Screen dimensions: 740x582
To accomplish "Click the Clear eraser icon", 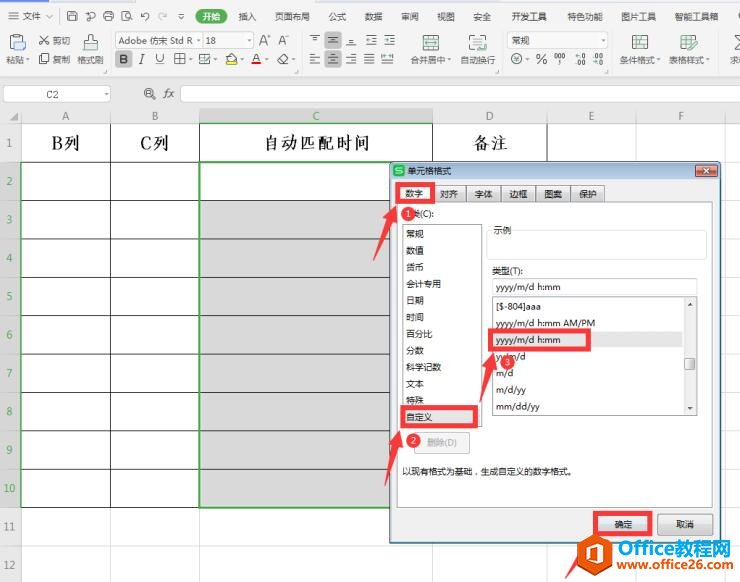I will (x=283, y=59).
